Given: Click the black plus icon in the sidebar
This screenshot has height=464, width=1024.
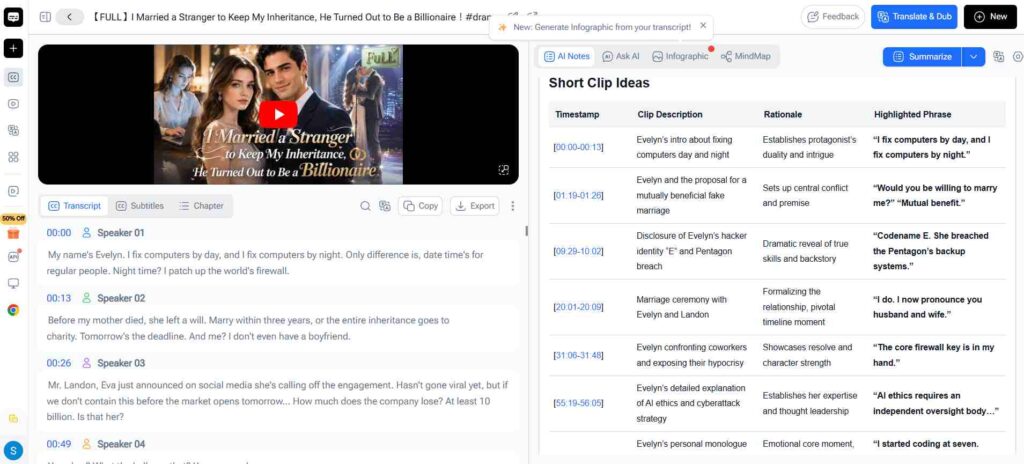Looking at the screenshot, I should coord(13,48).
